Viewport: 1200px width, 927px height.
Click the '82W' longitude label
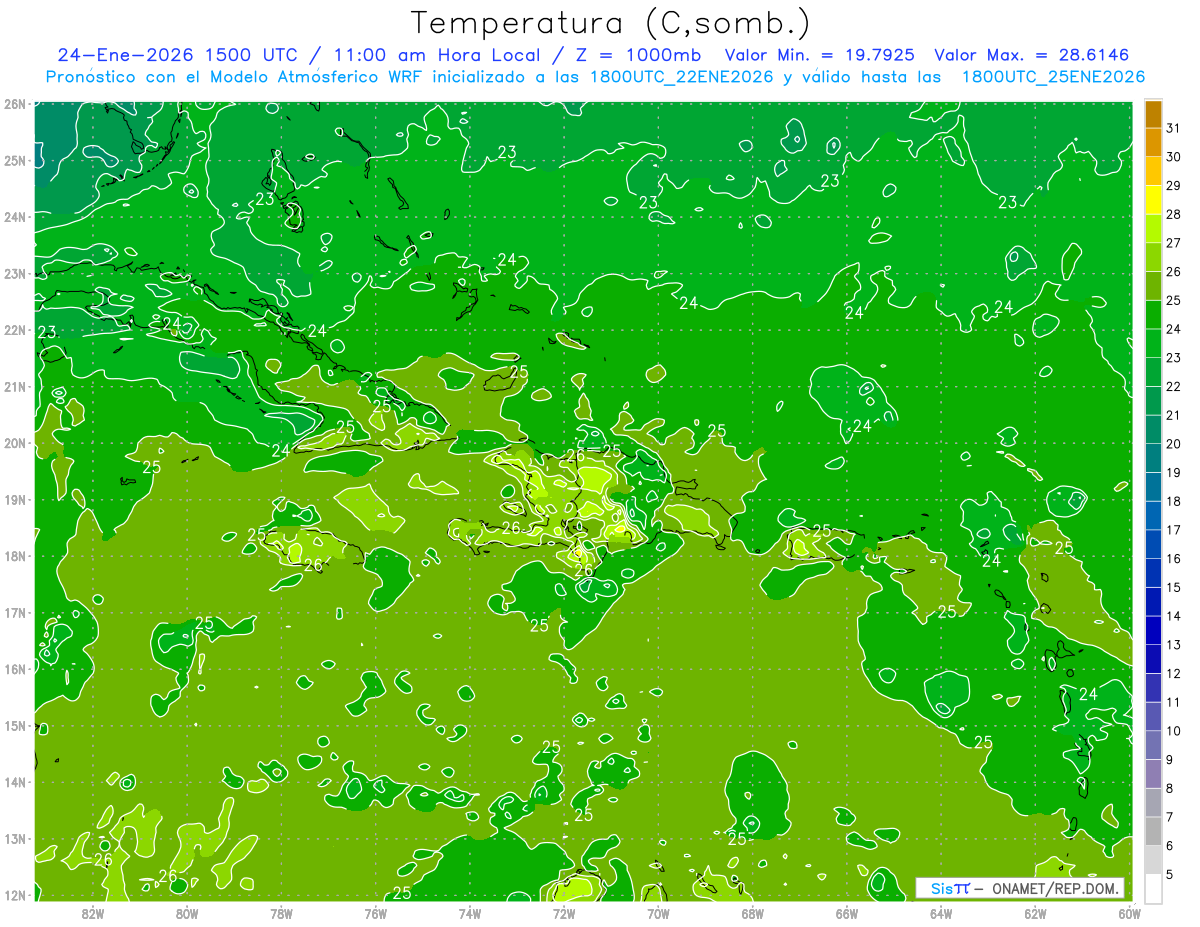click(92, 913)
